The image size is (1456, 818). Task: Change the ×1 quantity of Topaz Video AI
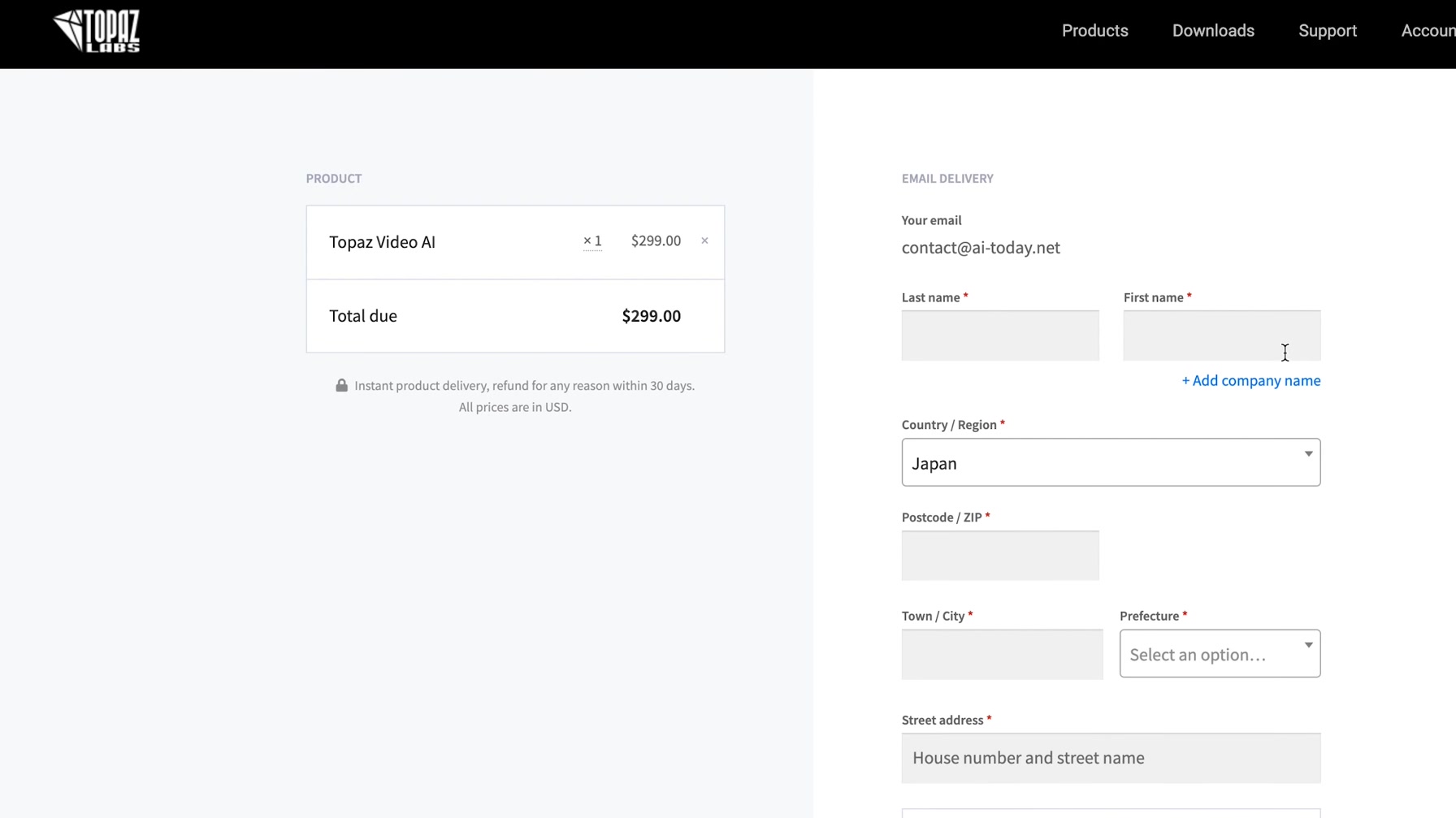592,241
